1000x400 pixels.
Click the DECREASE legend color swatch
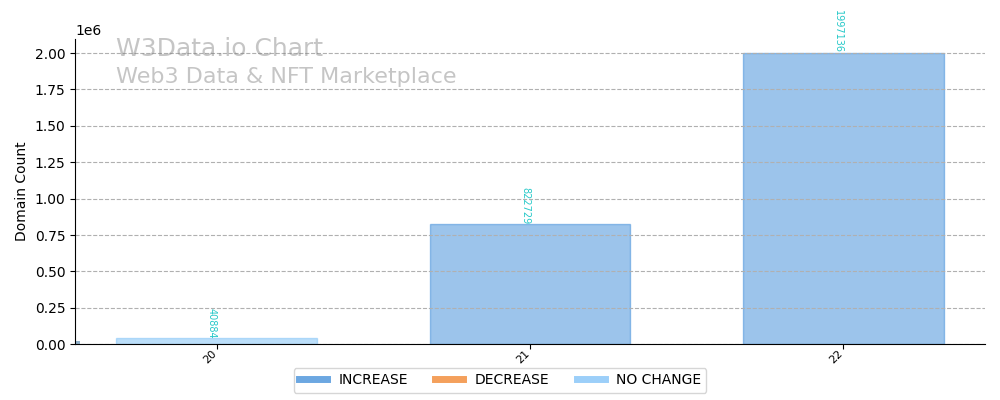click(x=449, y=380)
